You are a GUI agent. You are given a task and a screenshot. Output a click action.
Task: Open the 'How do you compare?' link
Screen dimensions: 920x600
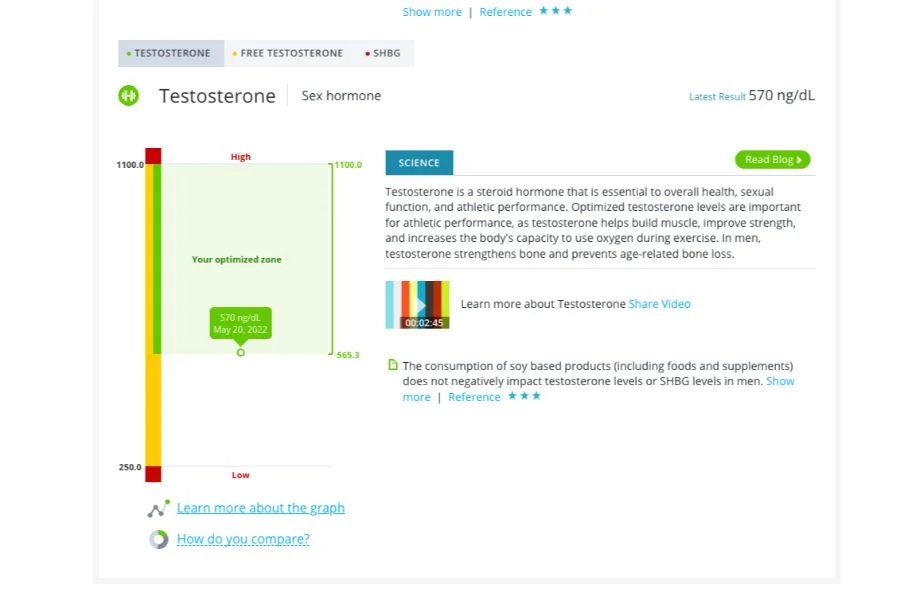point(243,539)
